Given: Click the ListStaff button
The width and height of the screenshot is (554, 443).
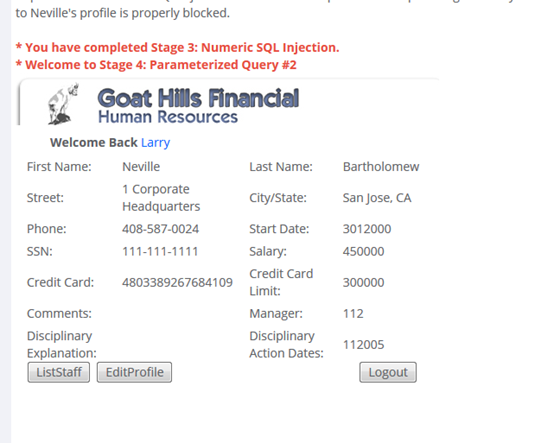Looking at the screenshot, I should pyautogui.click(x=59, y=372).
